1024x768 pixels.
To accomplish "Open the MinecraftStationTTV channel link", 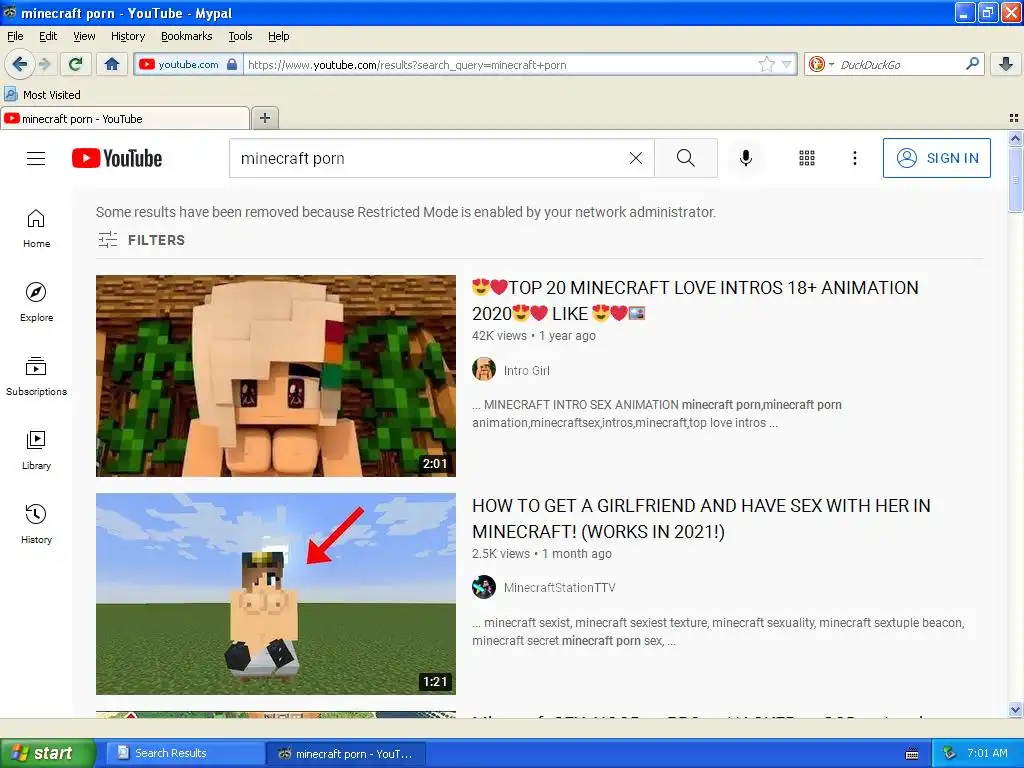I will (559, 587).
